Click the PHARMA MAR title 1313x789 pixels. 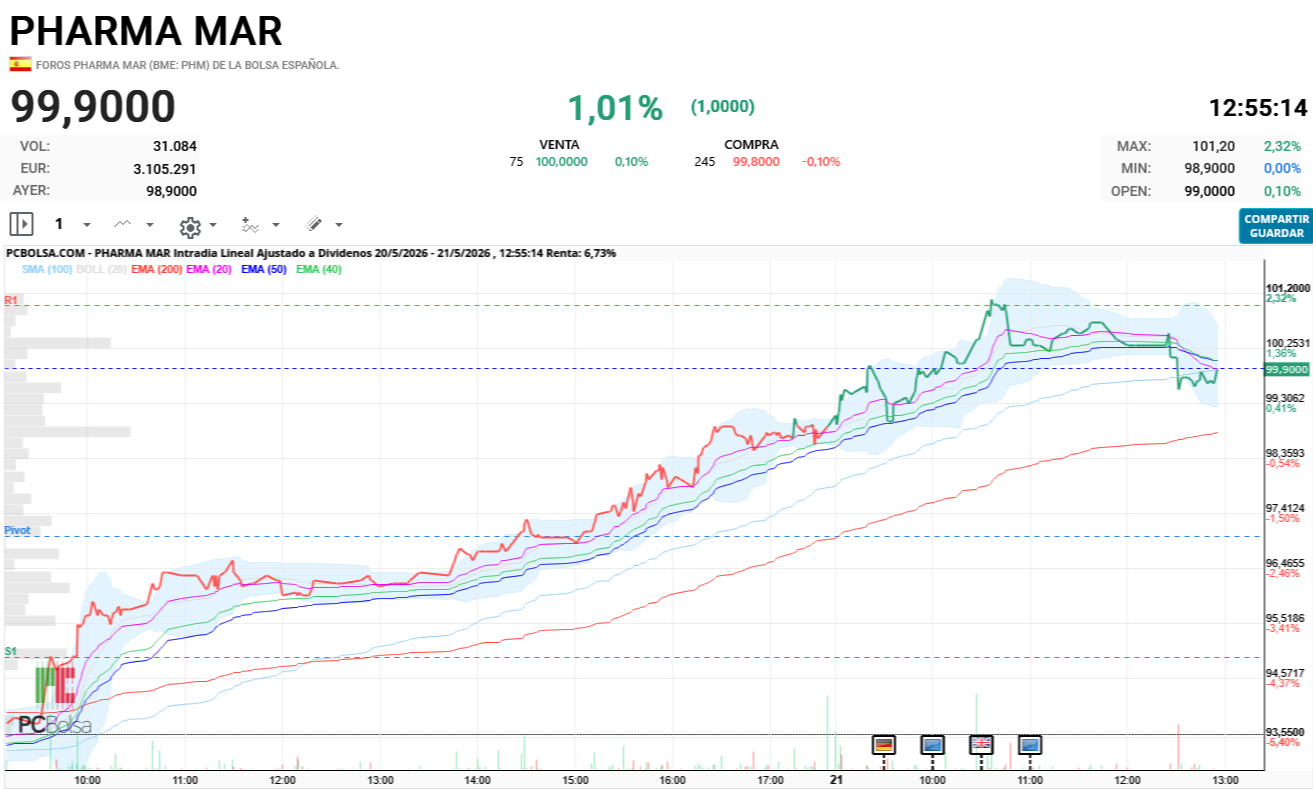[146, 31]
